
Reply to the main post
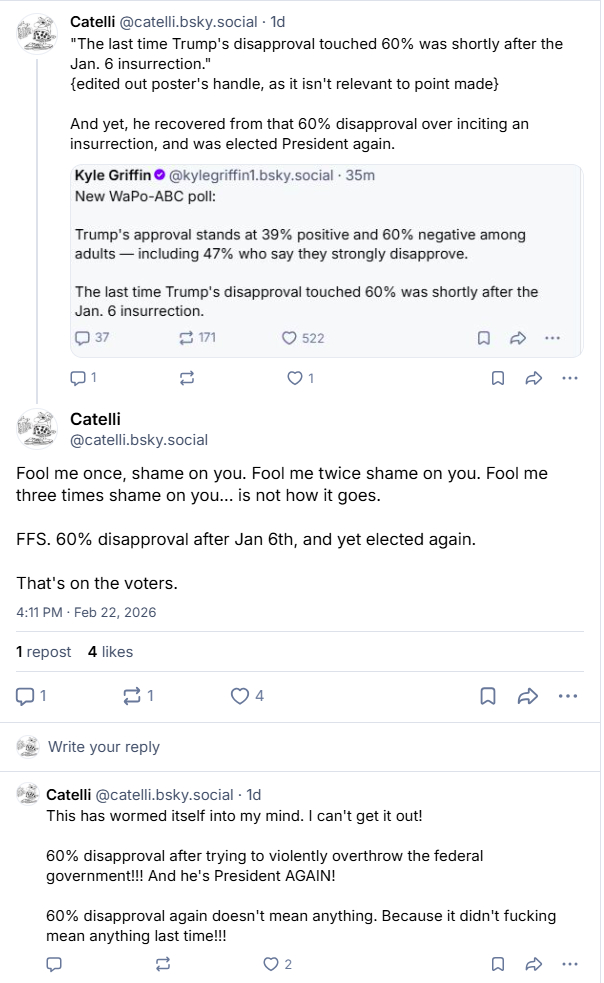point(26,696)
